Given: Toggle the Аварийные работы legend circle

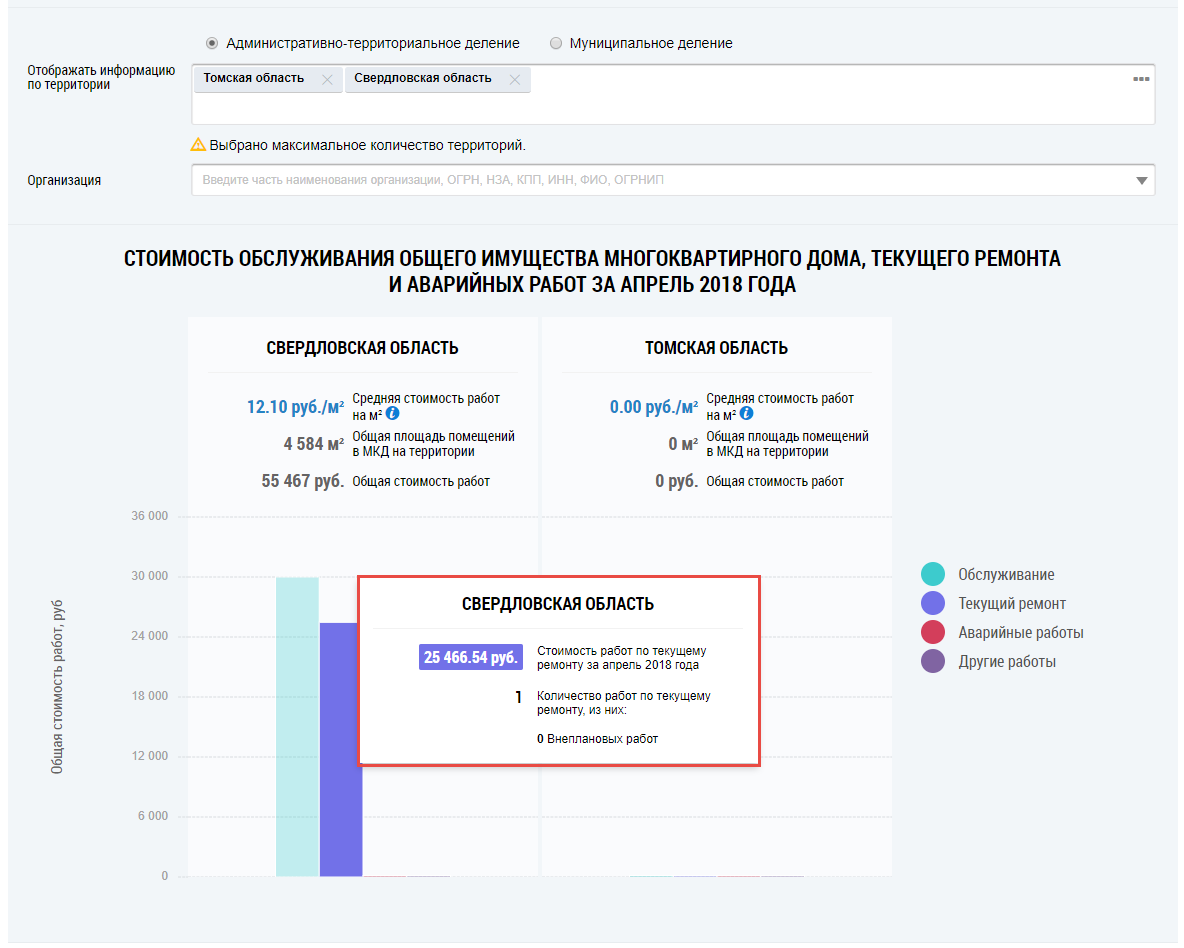Looking at the screenshot, I should point(933,632).
